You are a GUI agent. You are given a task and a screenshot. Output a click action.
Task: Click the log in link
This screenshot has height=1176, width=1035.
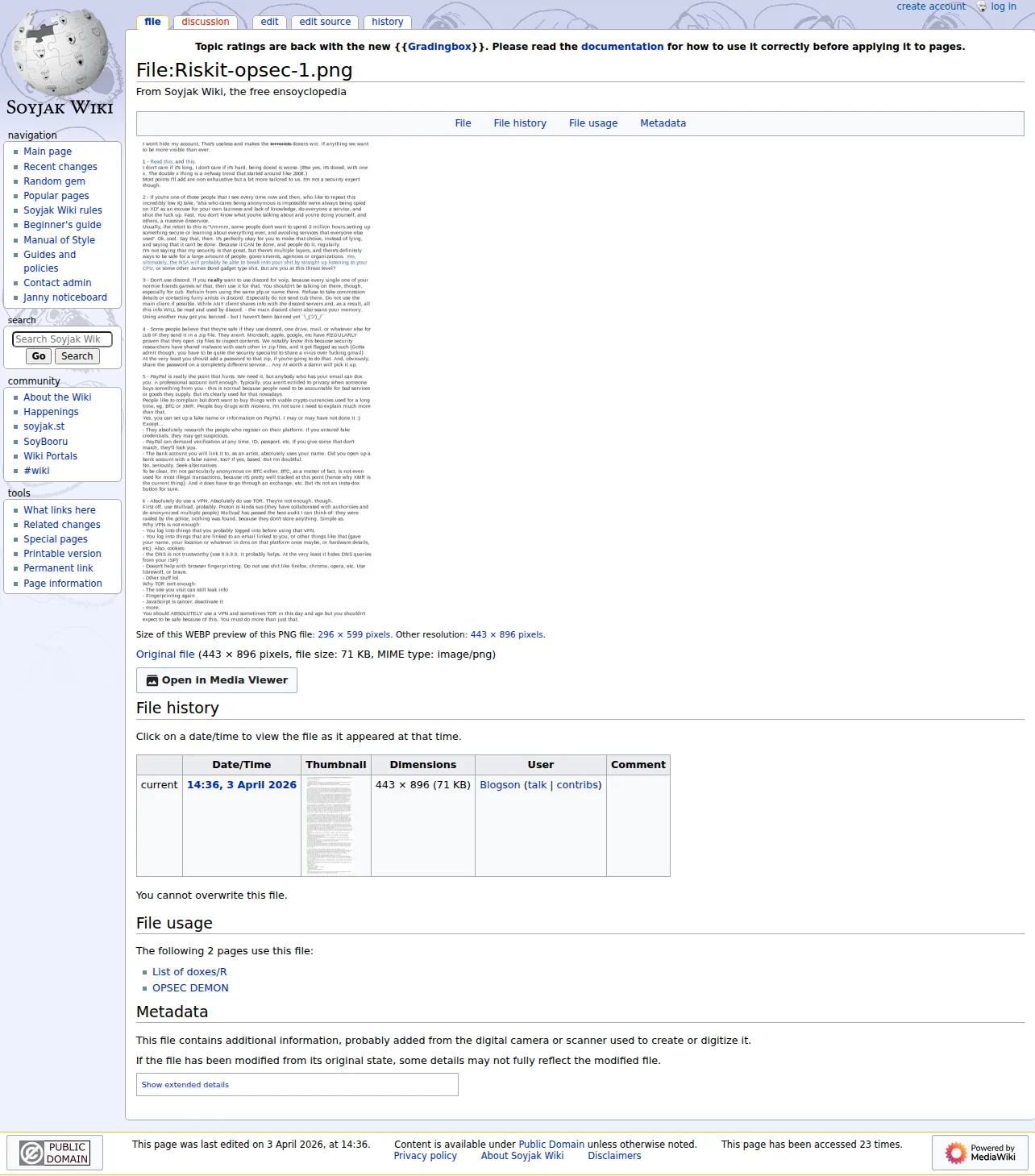click(x=1004, y=6)
